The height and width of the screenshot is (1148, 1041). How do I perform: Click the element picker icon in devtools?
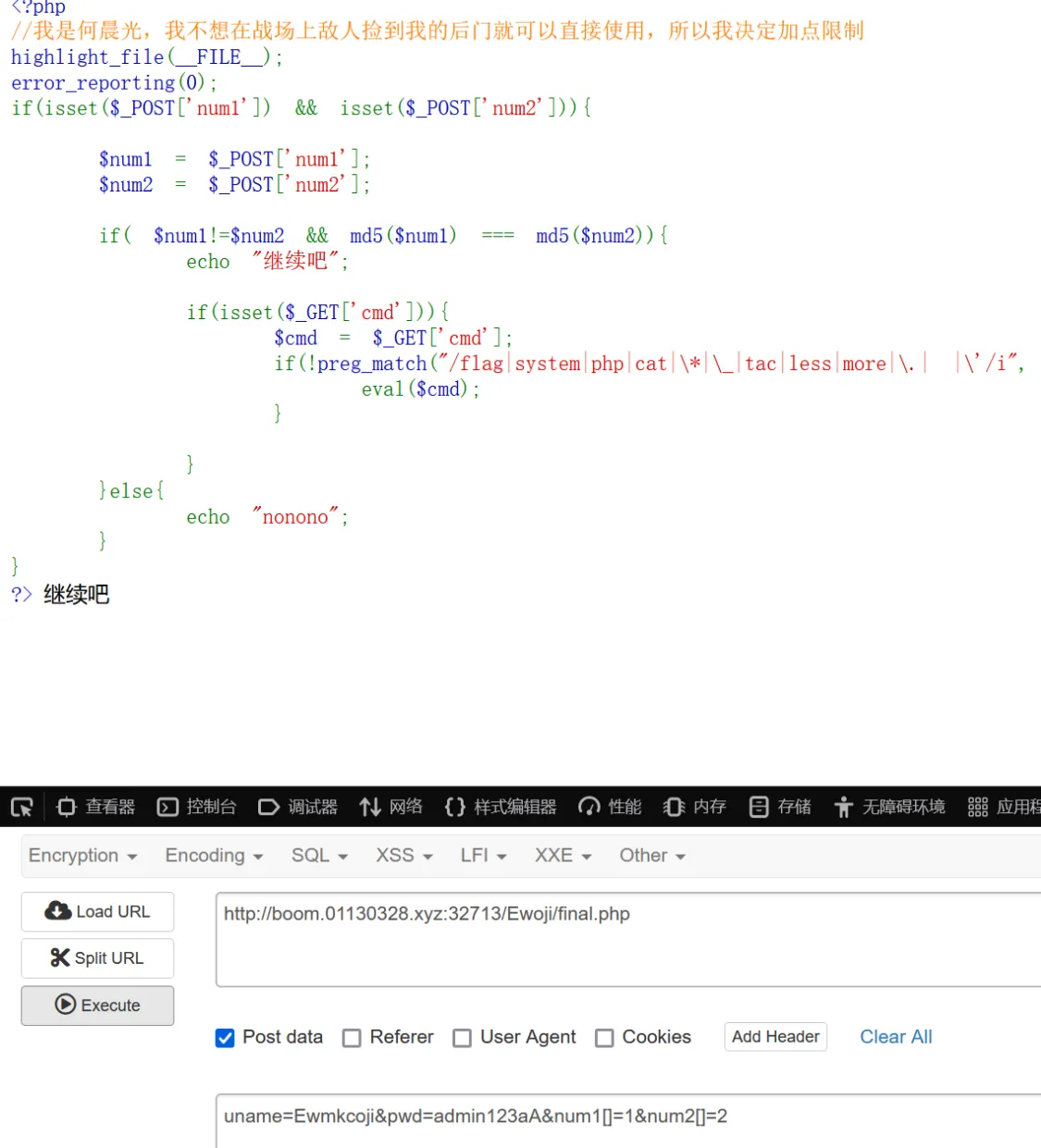[x=22, y=807]
